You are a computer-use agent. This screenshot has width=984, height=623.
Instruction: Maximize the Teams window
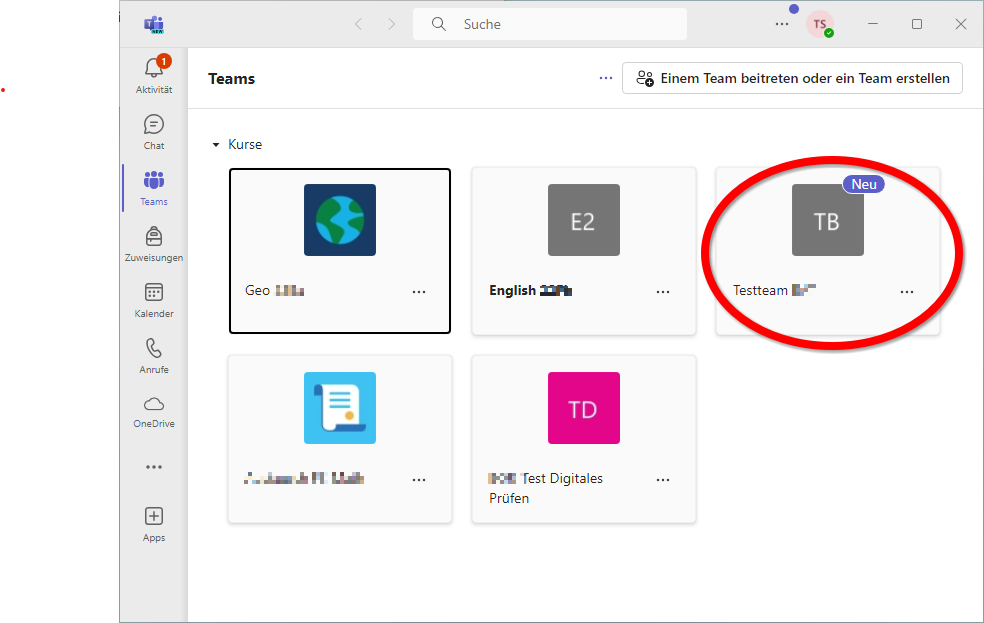(x=917, y=24)
